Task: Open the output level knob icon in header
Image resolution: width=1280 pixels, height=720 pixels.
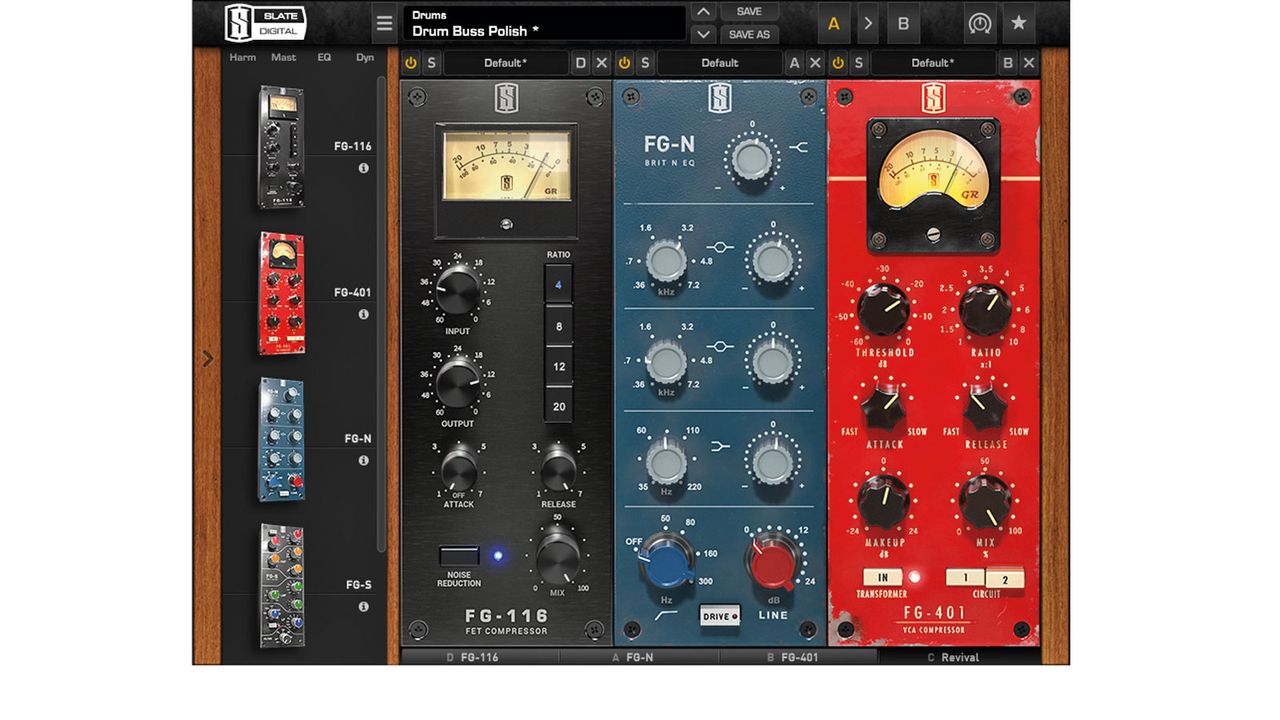Action: coord(980,23)
